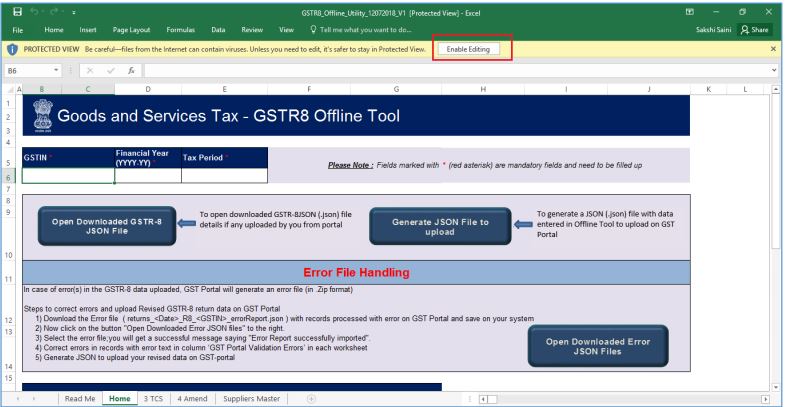Screen dimensions: 787x407
Task: Select column H header
Action: tap(483, 89)
